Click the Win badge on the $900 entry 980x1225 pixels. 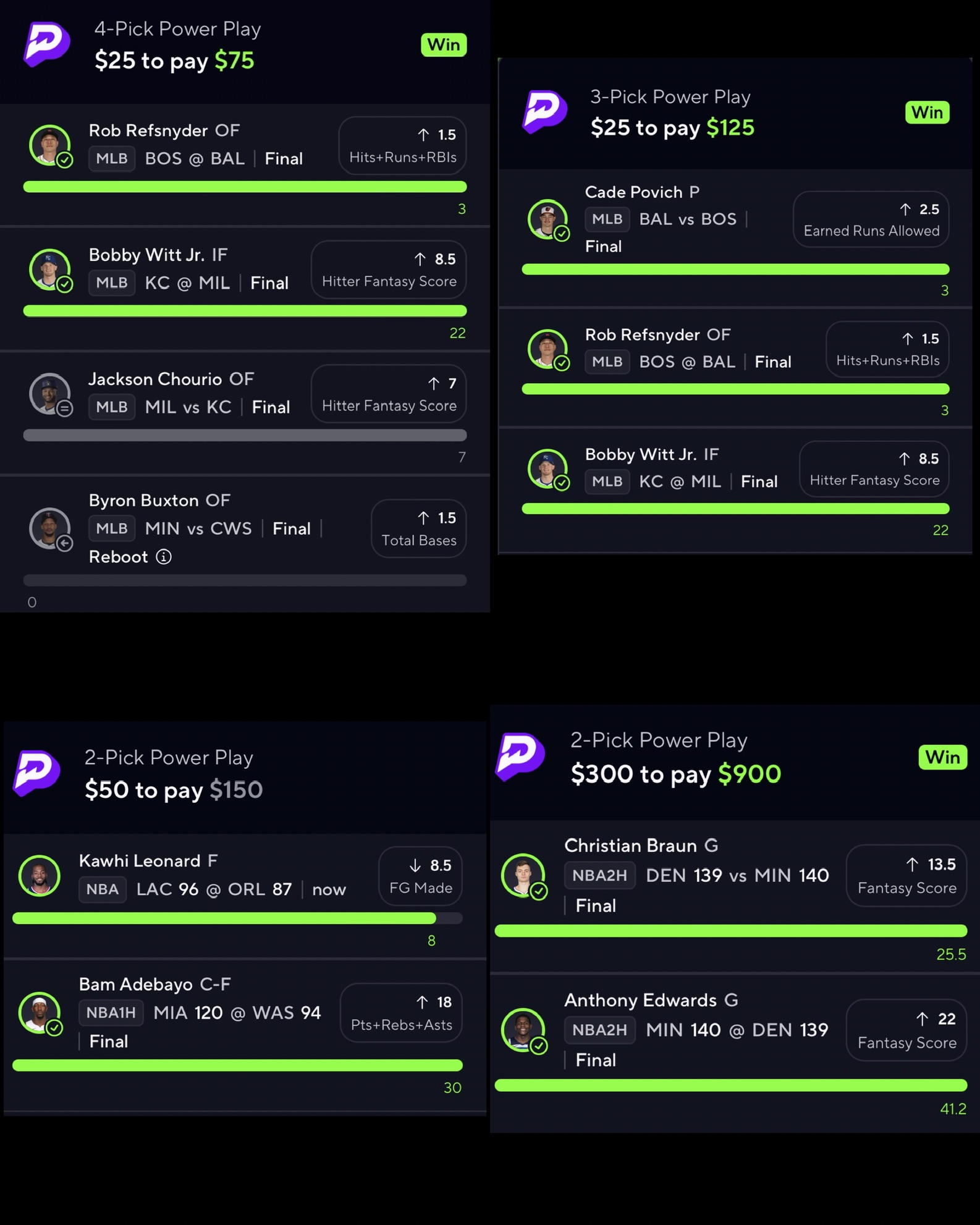tap(942, 757)
